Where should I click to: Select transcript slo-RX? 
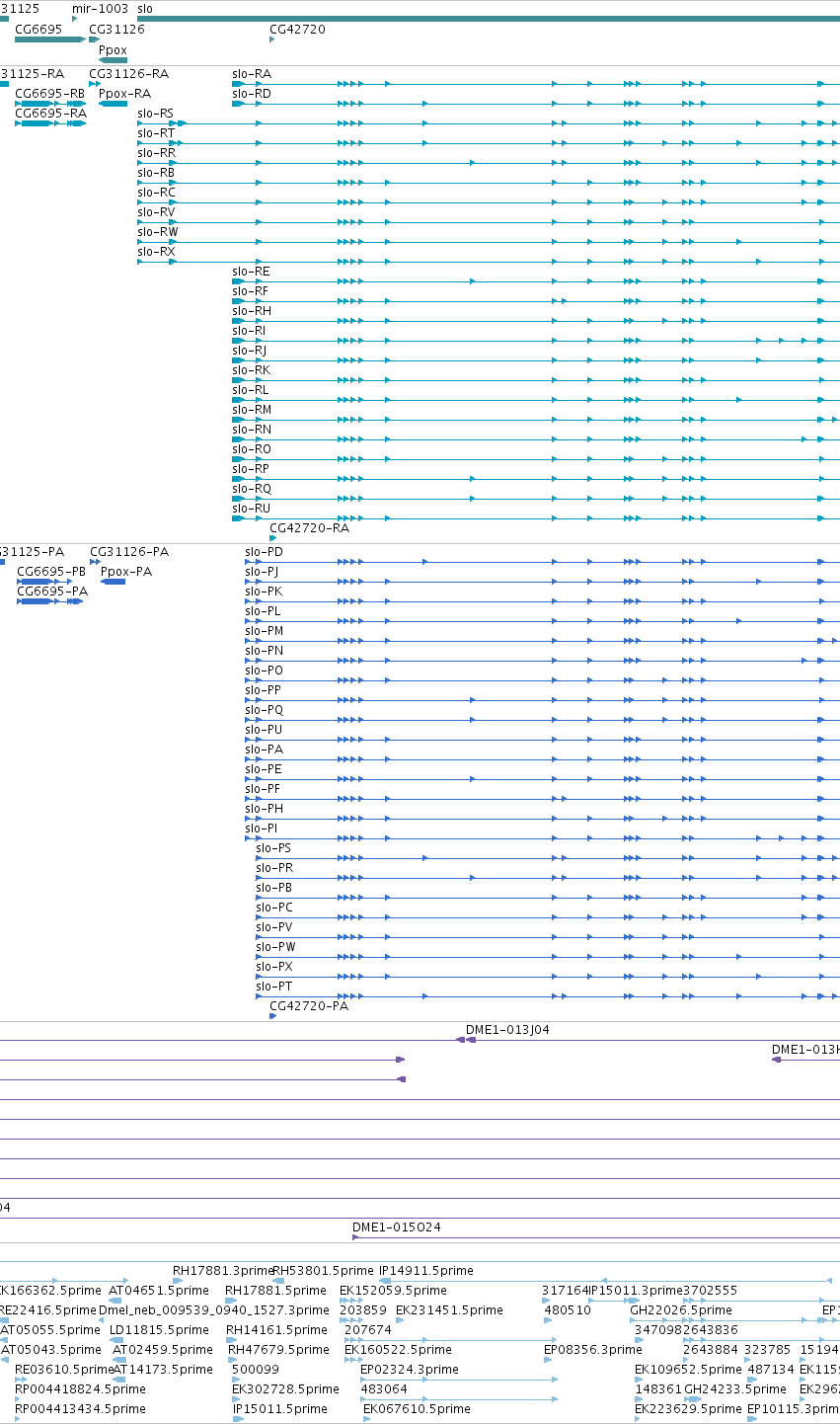tap(156, 252)
